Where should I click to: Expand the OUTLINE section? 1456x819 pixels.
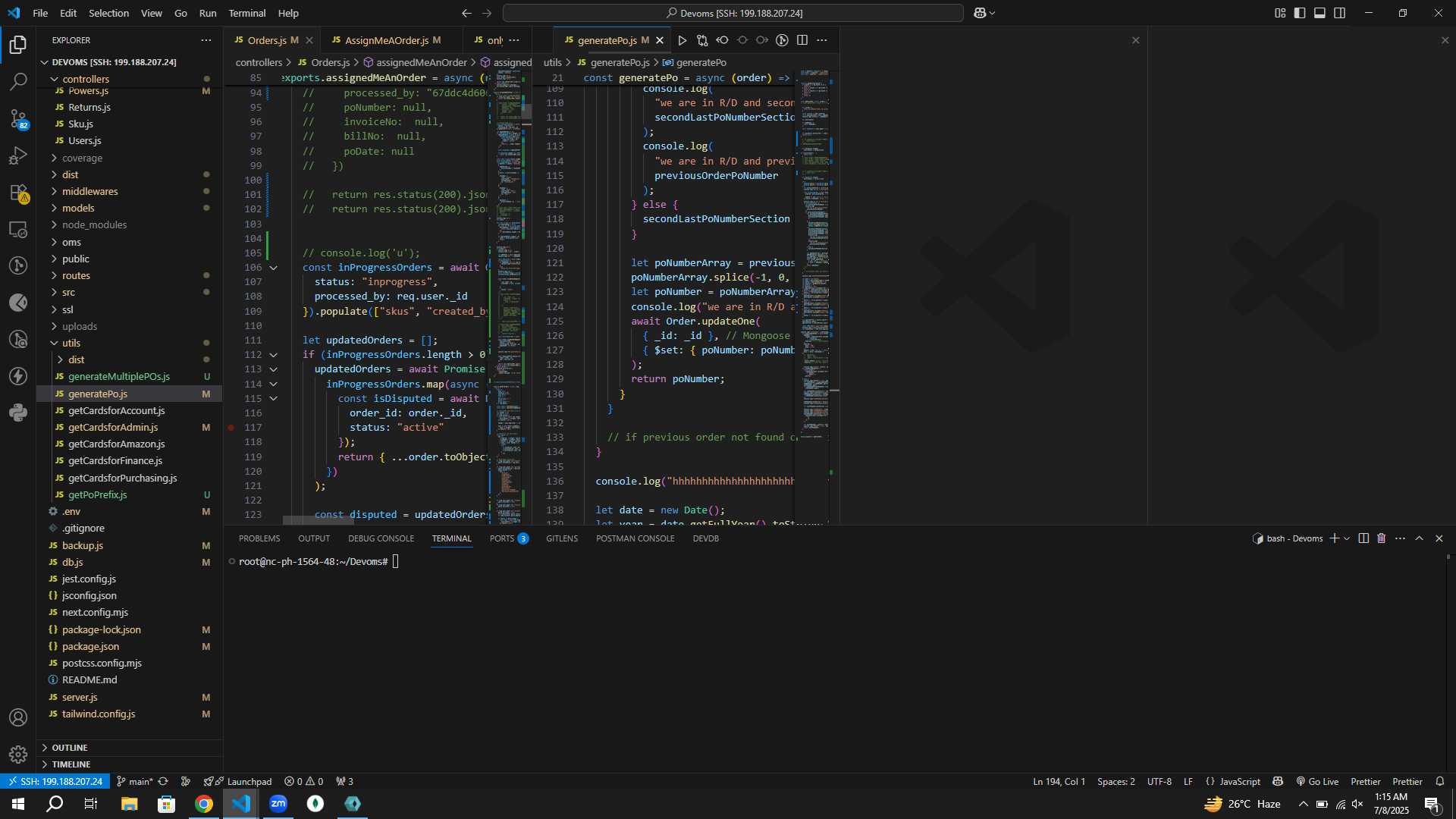[69, 748]
